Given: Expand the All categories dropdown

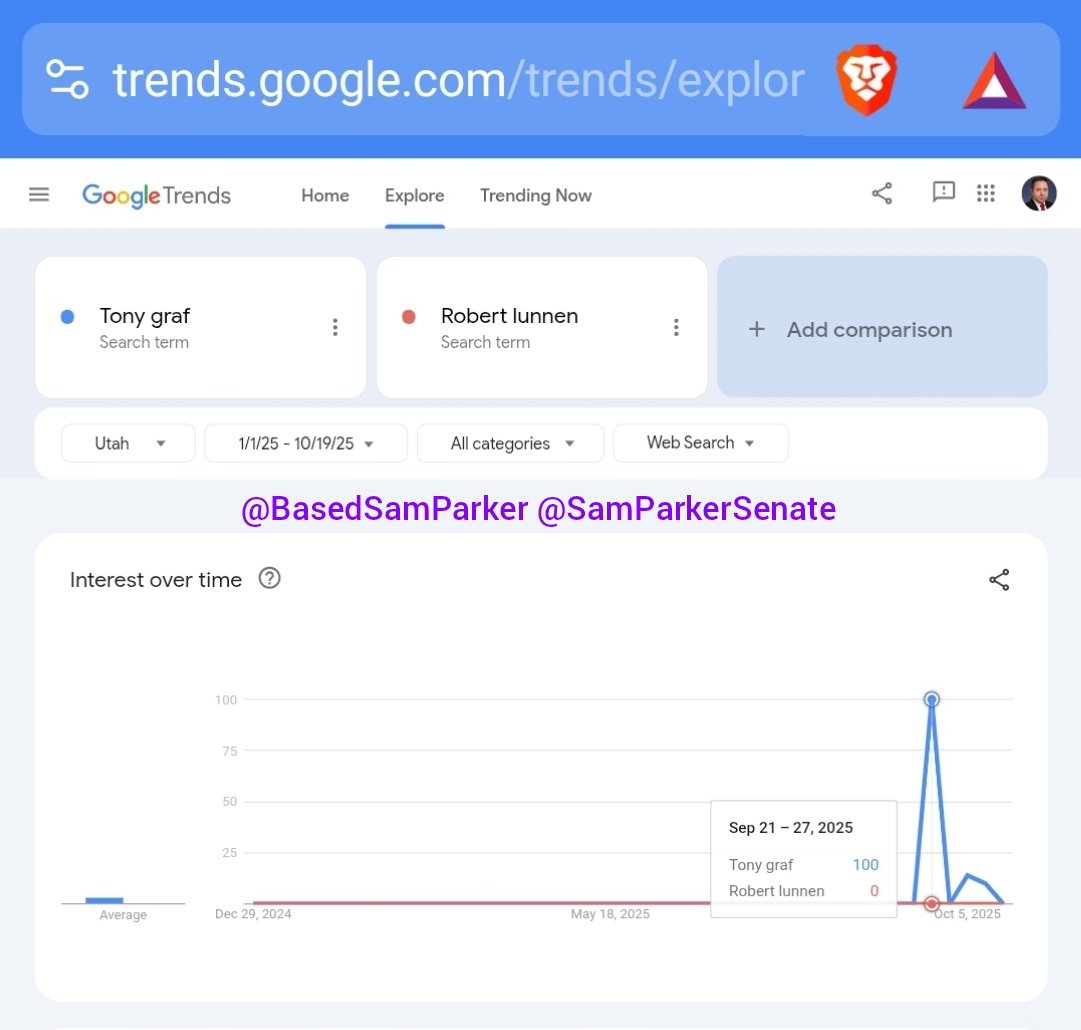Looking at the screenshot, I should (x=510, y=443).
